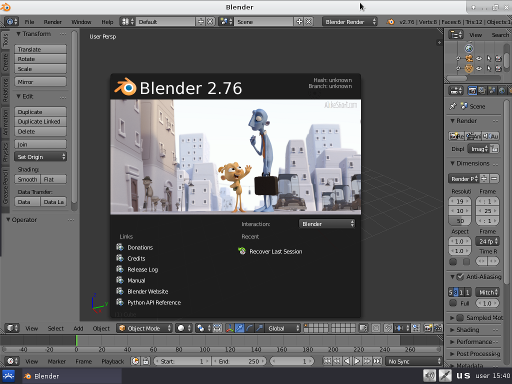Open the Properties editor type icon
This screenshot has height=384, width=512.
(456, 90)
